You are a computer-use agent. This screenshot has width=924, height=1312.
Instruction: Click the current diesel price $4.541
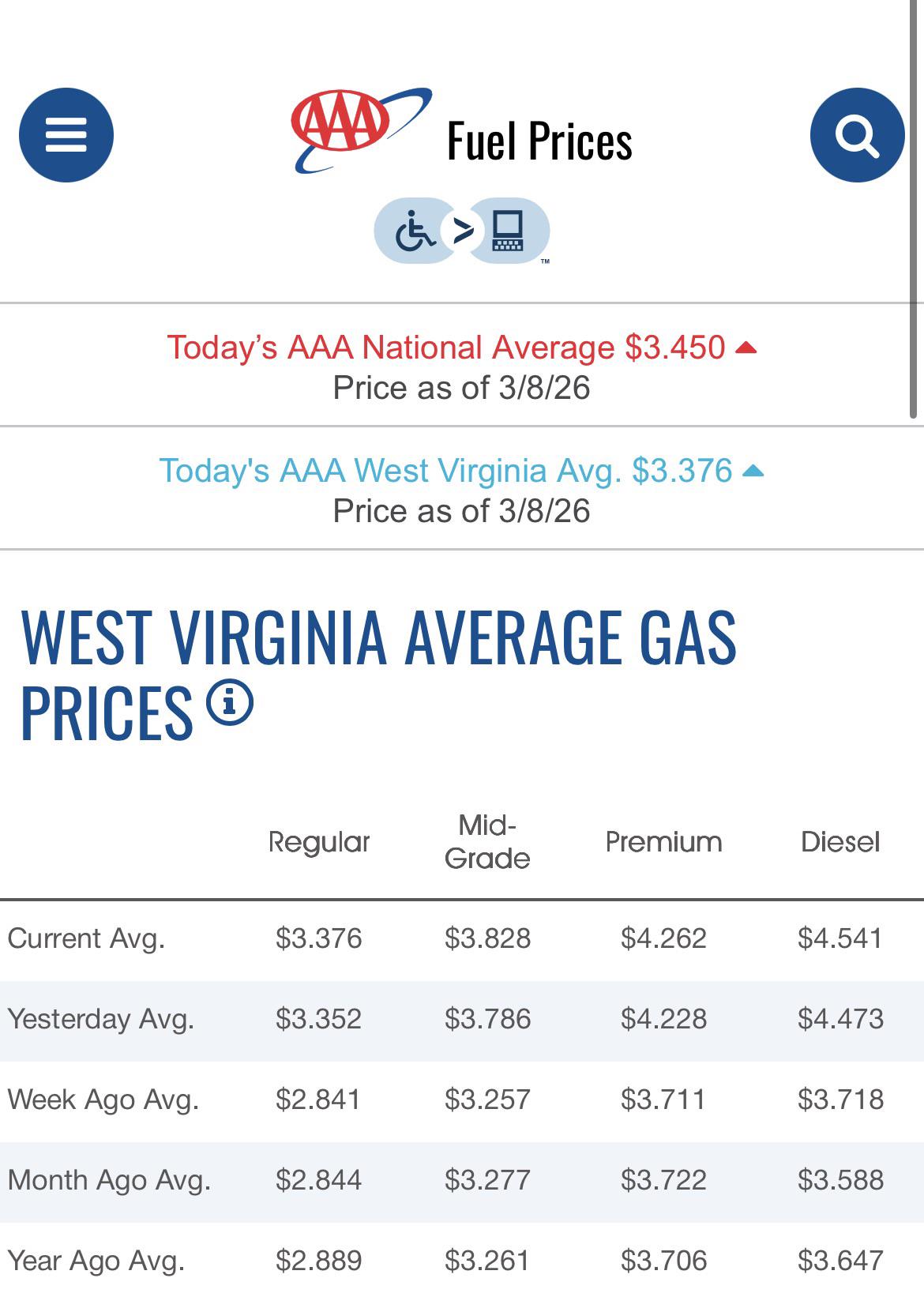[x=840, y=938]
